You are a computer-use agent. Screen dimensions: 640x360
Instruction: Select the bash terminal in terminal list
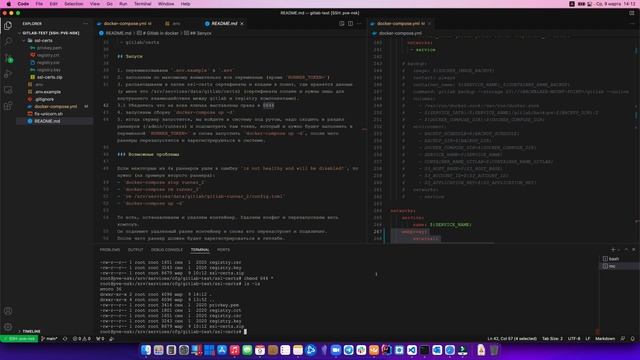619,259
